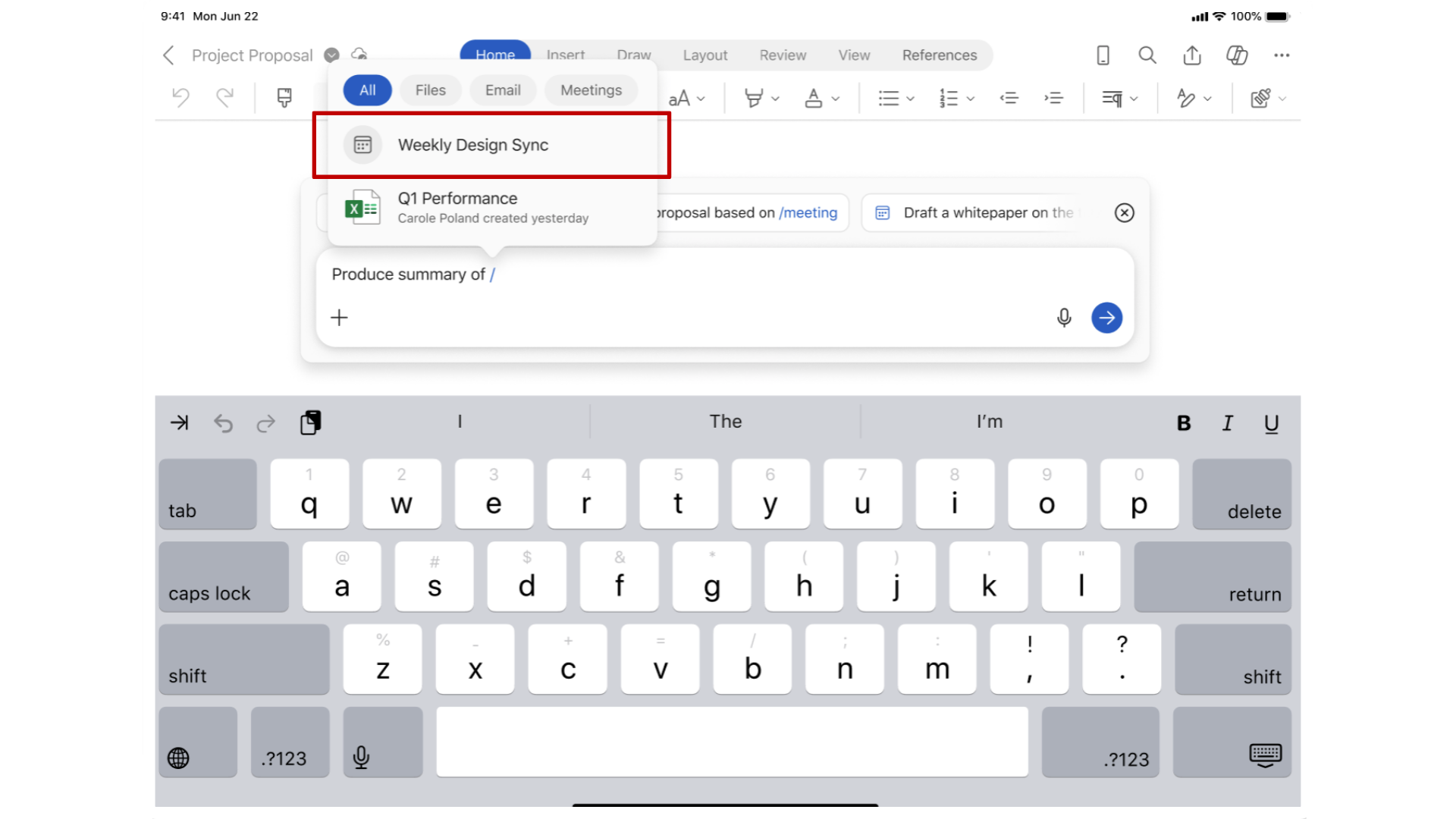Screen dimensions: 1456x819
Task: Open the text highlight dropdown arrow
Action: [x=775, y=99]
